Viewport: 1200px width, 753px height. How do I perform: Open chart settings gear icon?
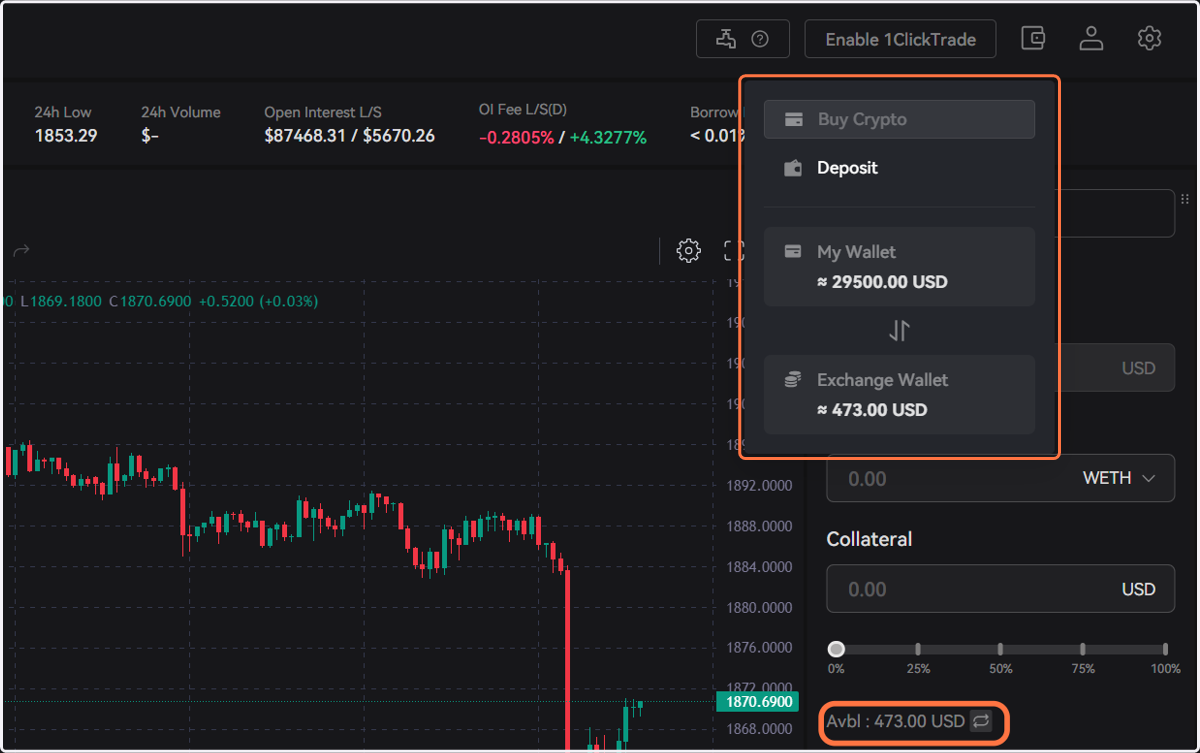[x=688, y=250]
